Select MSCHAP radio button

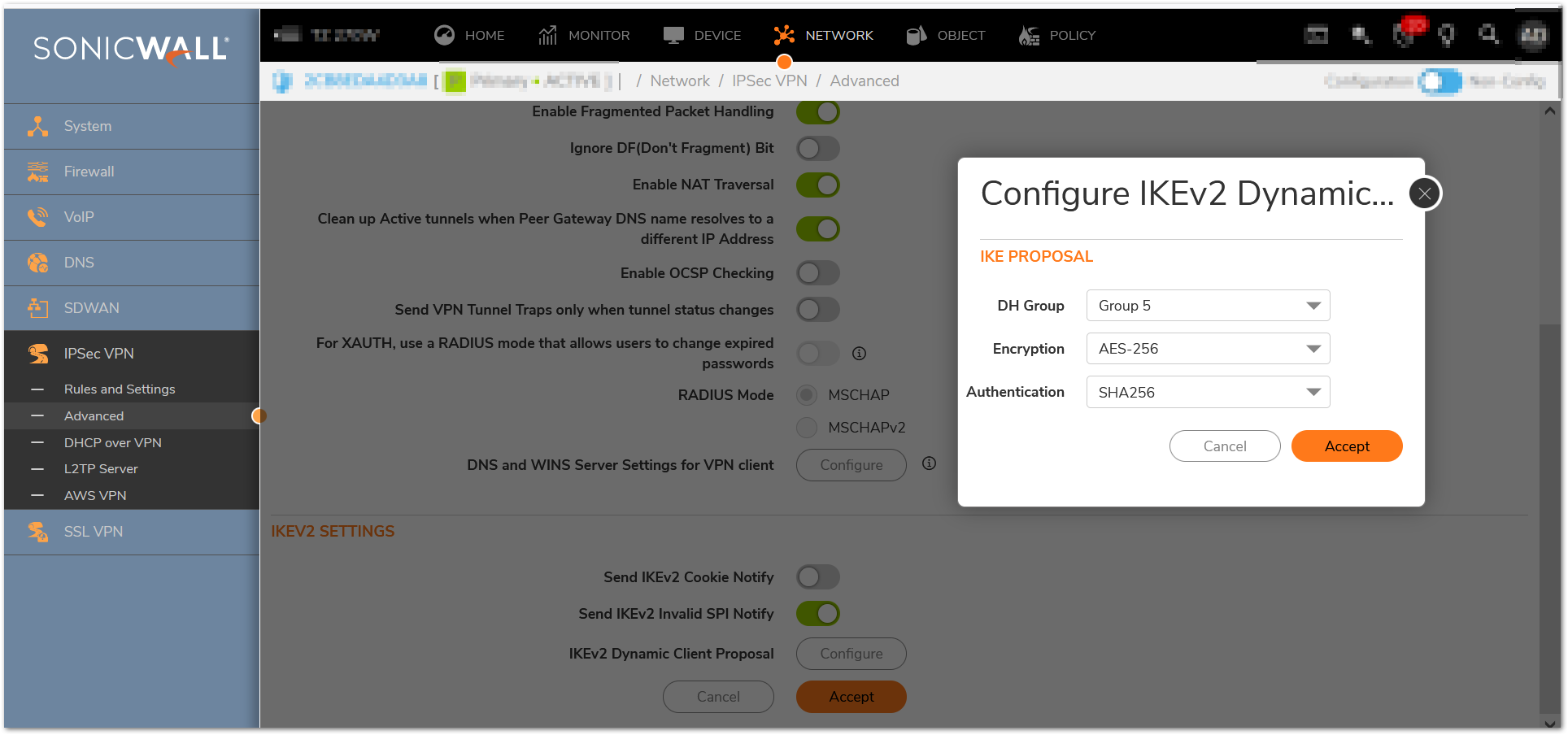click(x=807, y=395)
